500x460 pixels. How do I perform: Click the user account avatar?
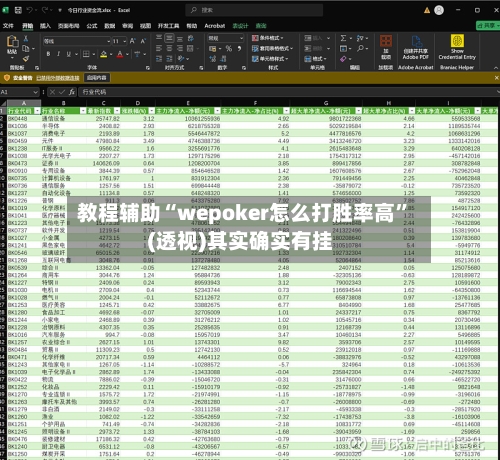point(439,10)
